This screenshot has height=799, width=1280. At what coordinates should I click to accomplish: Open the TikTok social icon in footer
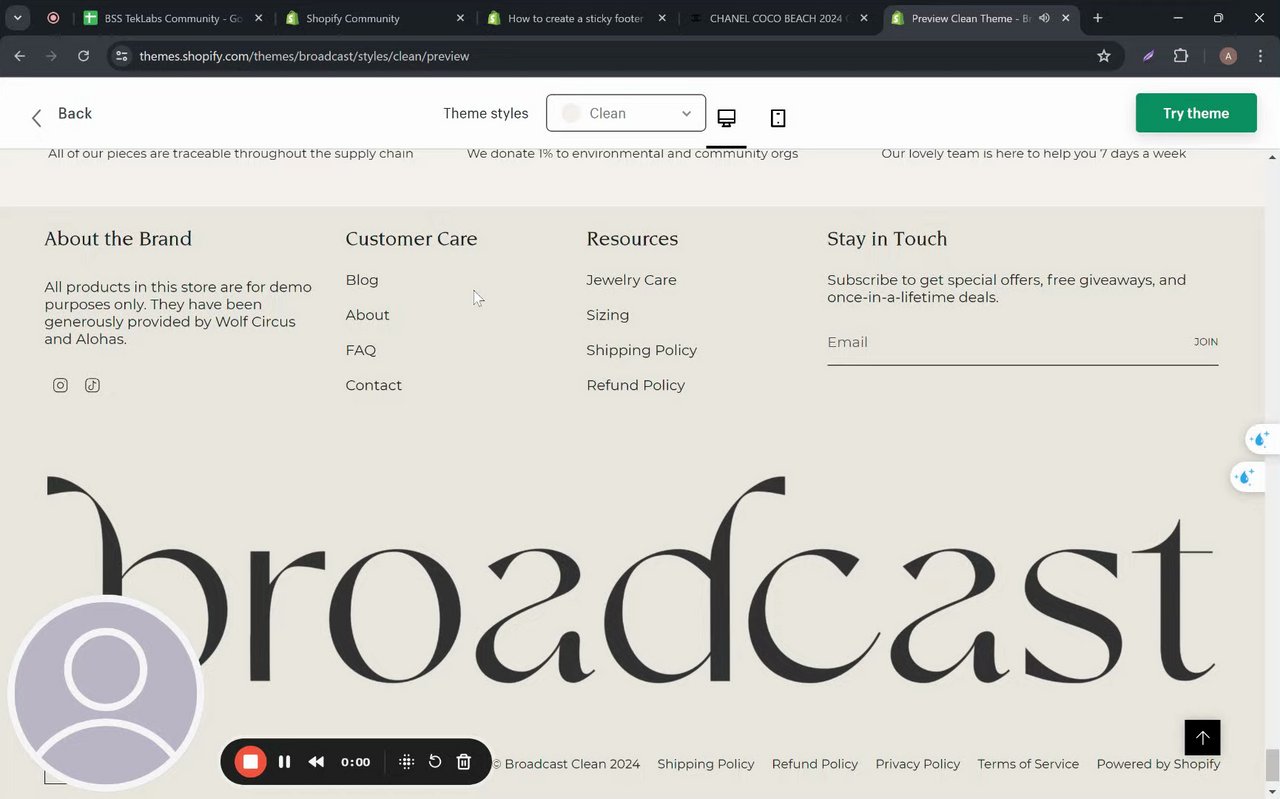point(92,385)
